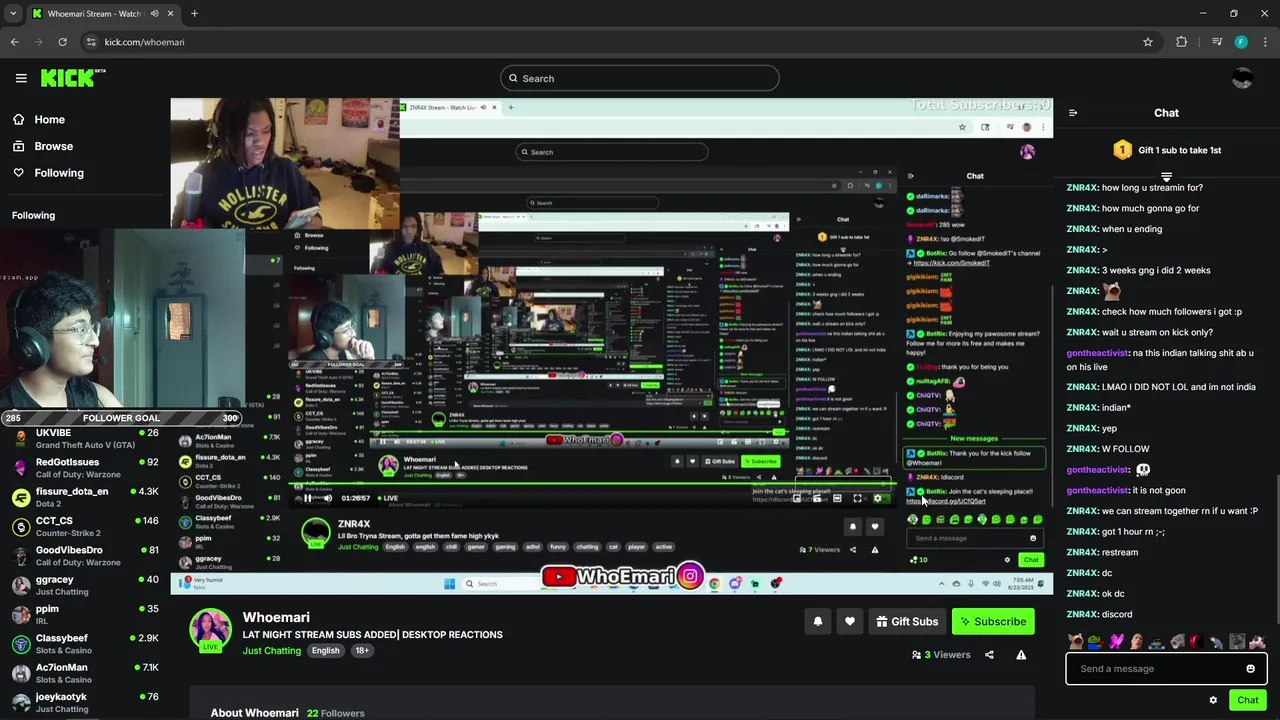Insert the Pepe frog emote
Image resolution: width=1280 pixels, height=720 pixels.
click(x=1096, y=642)
